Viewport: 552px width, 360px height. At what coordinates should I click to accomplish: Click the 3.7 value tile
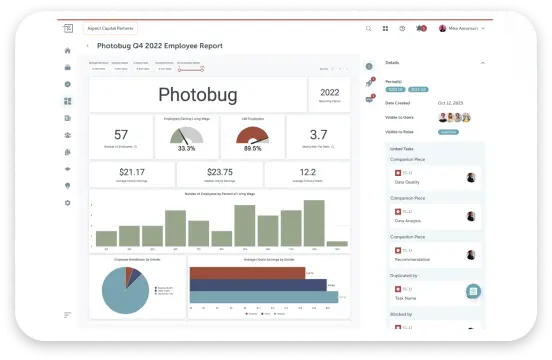[318, 137]
